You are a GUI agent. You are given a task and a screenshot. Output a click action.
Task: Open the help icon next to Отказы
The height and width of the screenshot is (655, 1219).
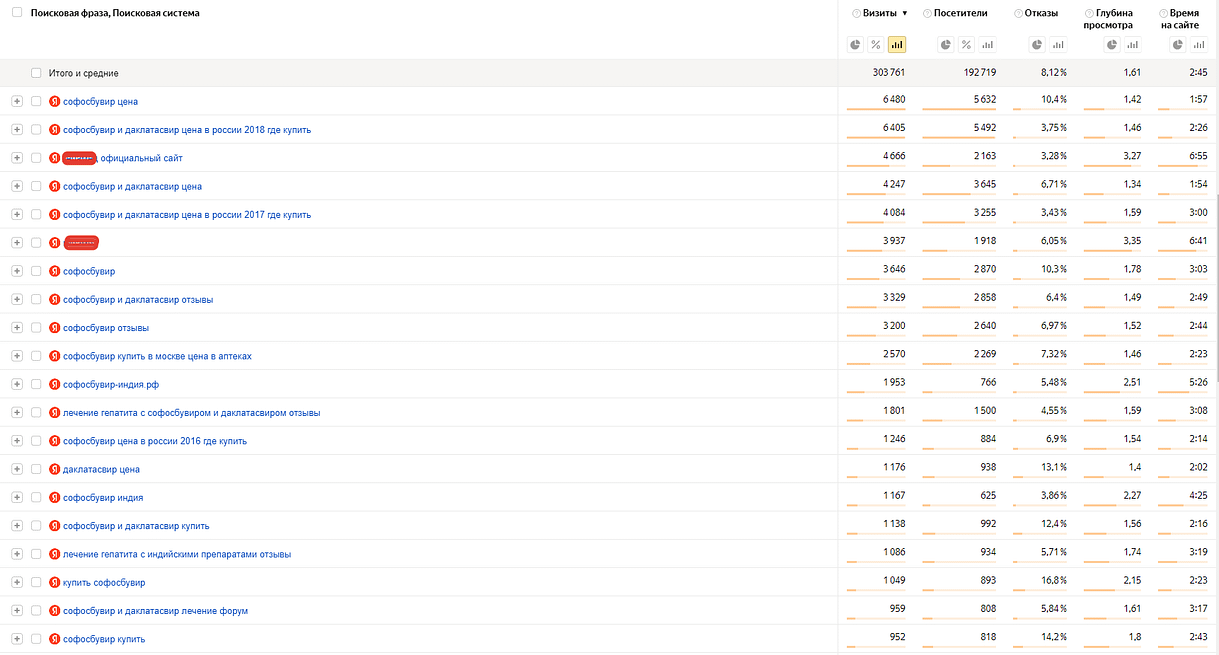(x=1018, y=13)
